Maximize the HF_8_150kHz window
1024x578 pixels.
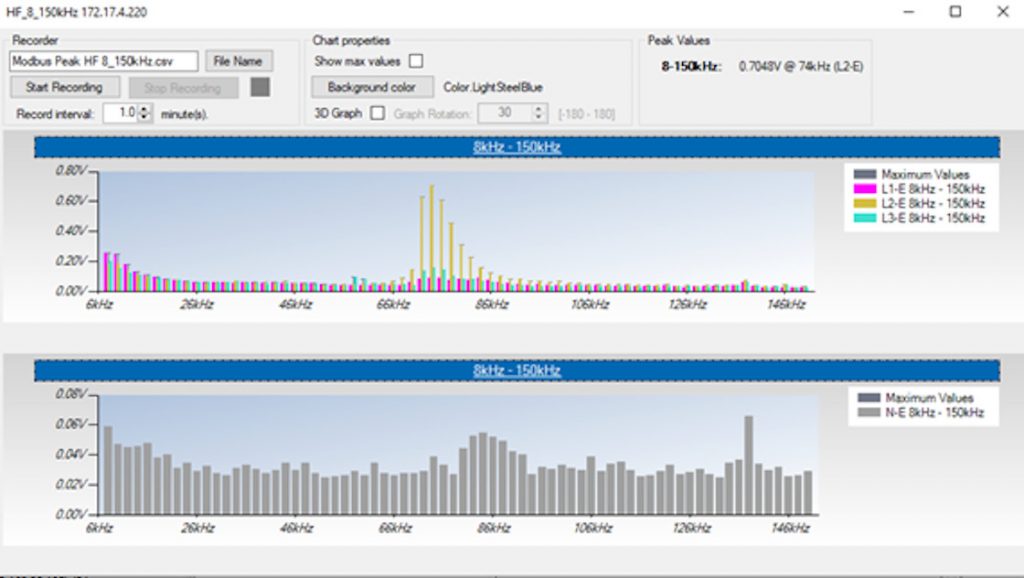point(955,12)
